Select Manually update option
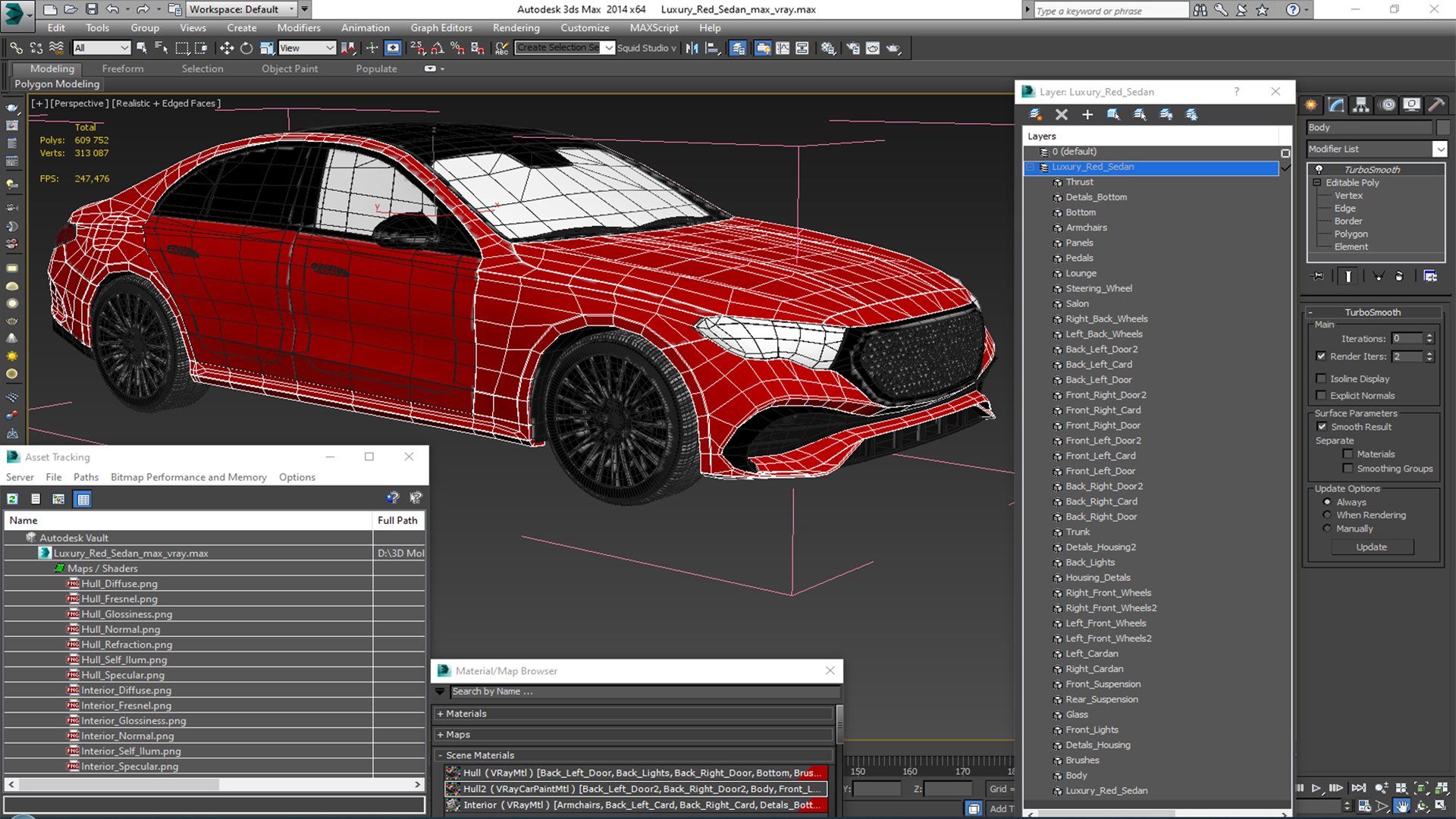 coord(1327,529)
